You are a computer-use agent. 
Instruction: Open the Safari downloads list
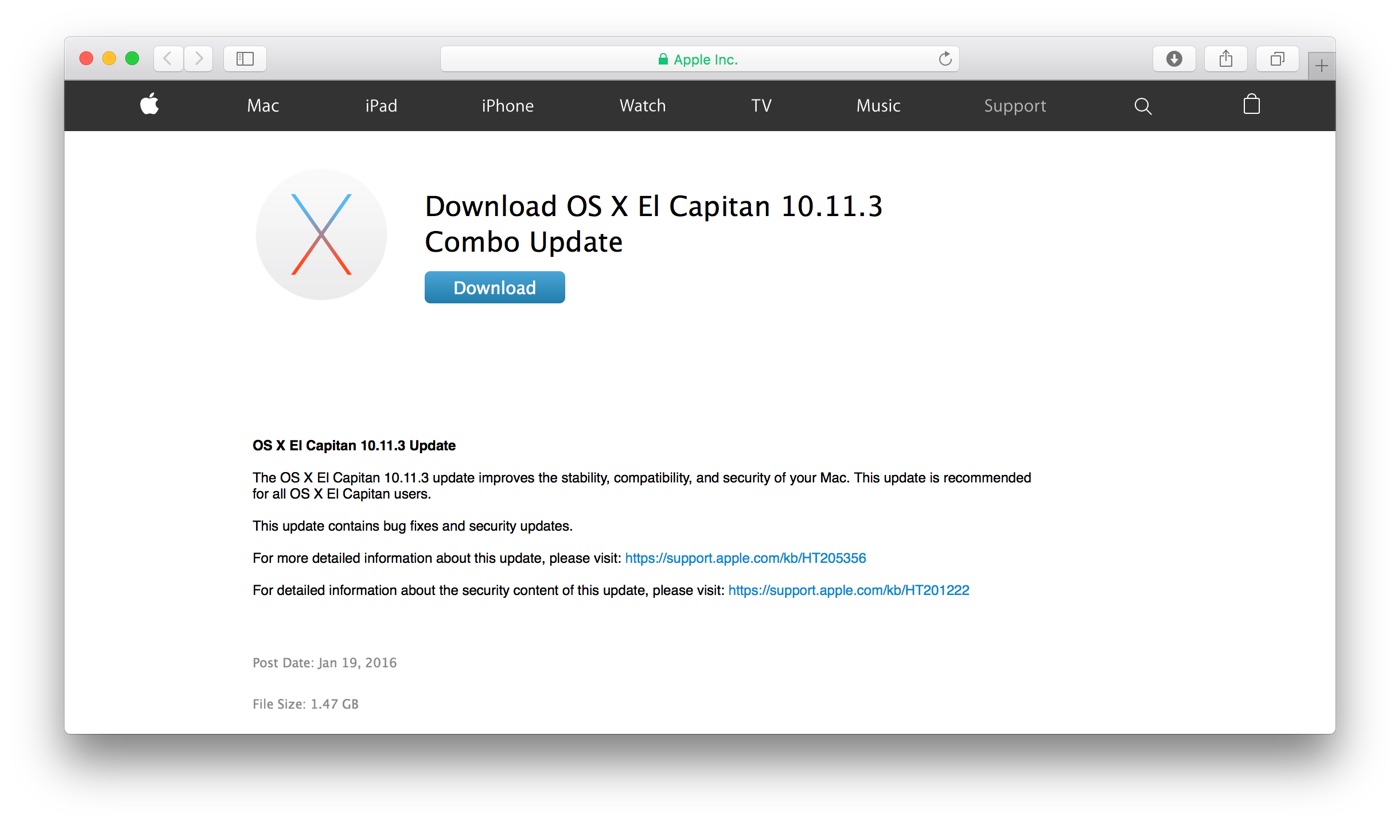pos(1174,59)
